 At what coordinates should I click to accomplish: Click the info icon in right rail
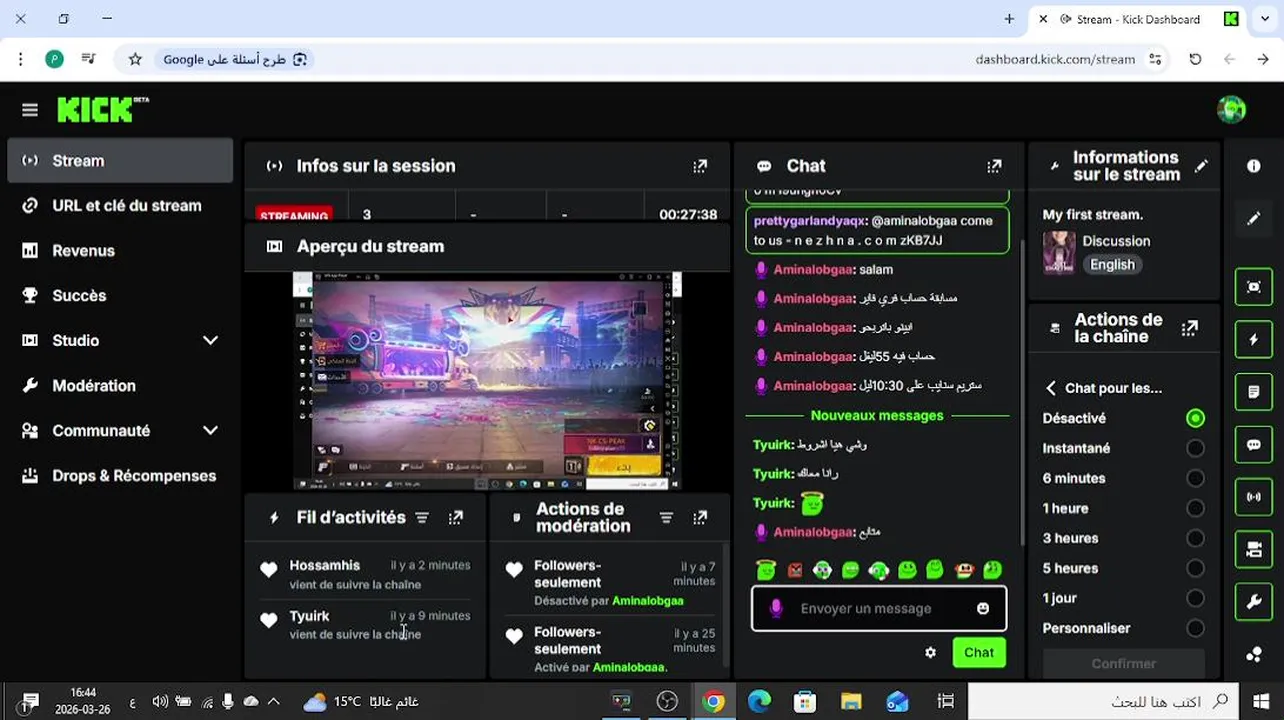click(1254, 166)
